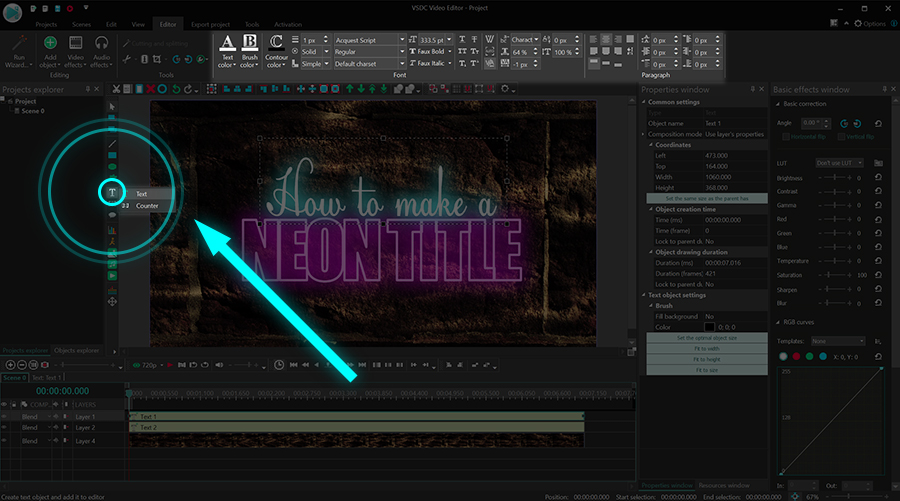The height and width of the screenshot is (501, 900).
Task: Open the Video effects menu
Action: [x=76, y=51]
